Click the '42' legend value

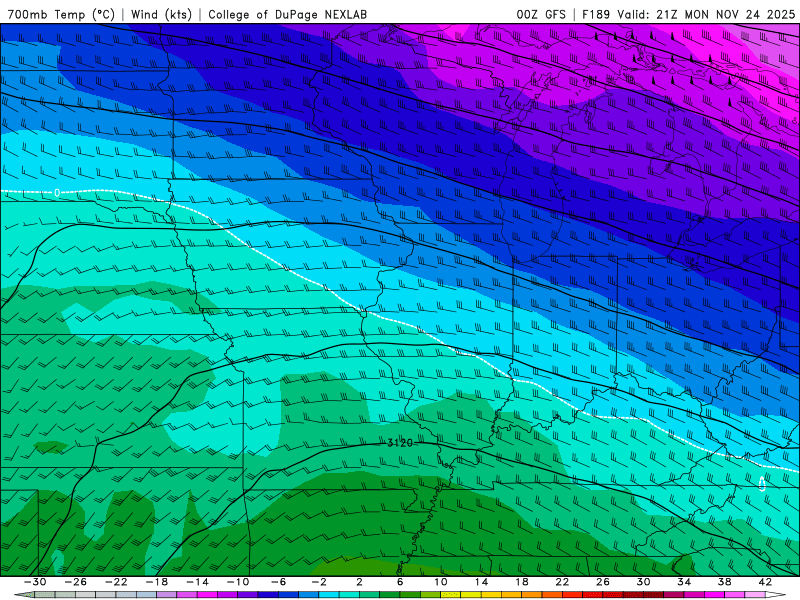tap(765, 582)
